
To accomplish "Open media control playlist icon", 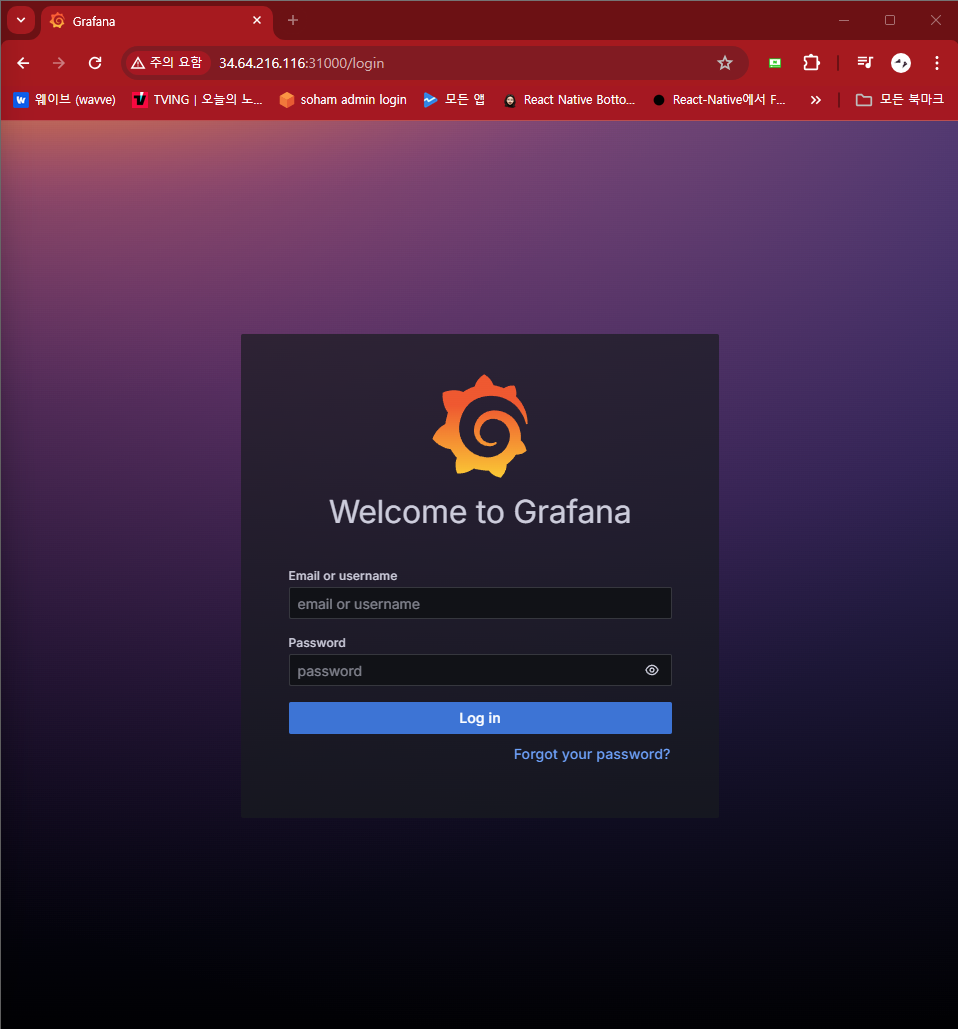I will point(865,63).
